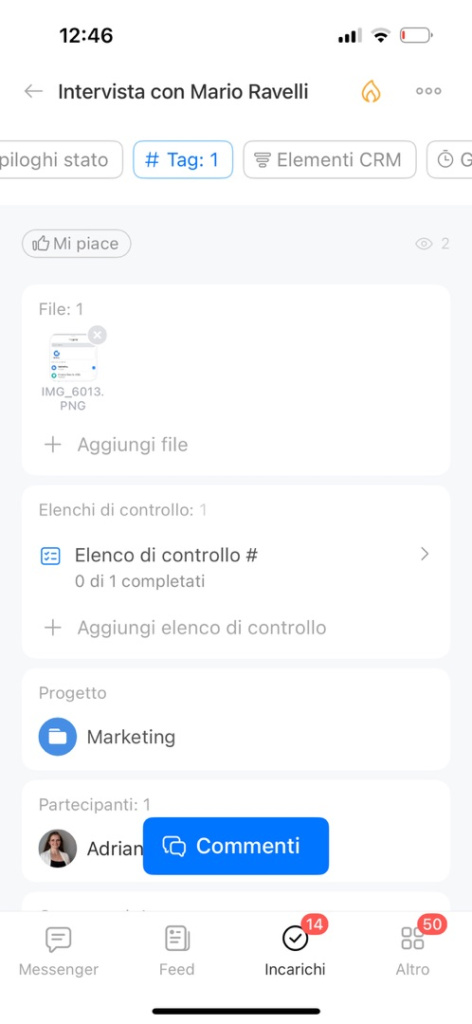The height and width of the screenshot is (1024, 472).
Task: Tap the back arrow in header
Action: (x=33, y=91)
